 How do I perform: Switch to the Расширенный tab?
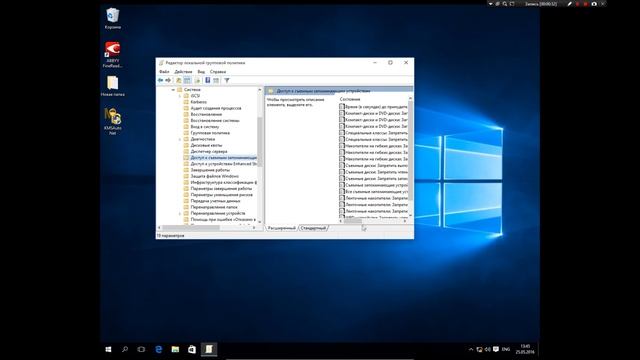pos(282,228)
